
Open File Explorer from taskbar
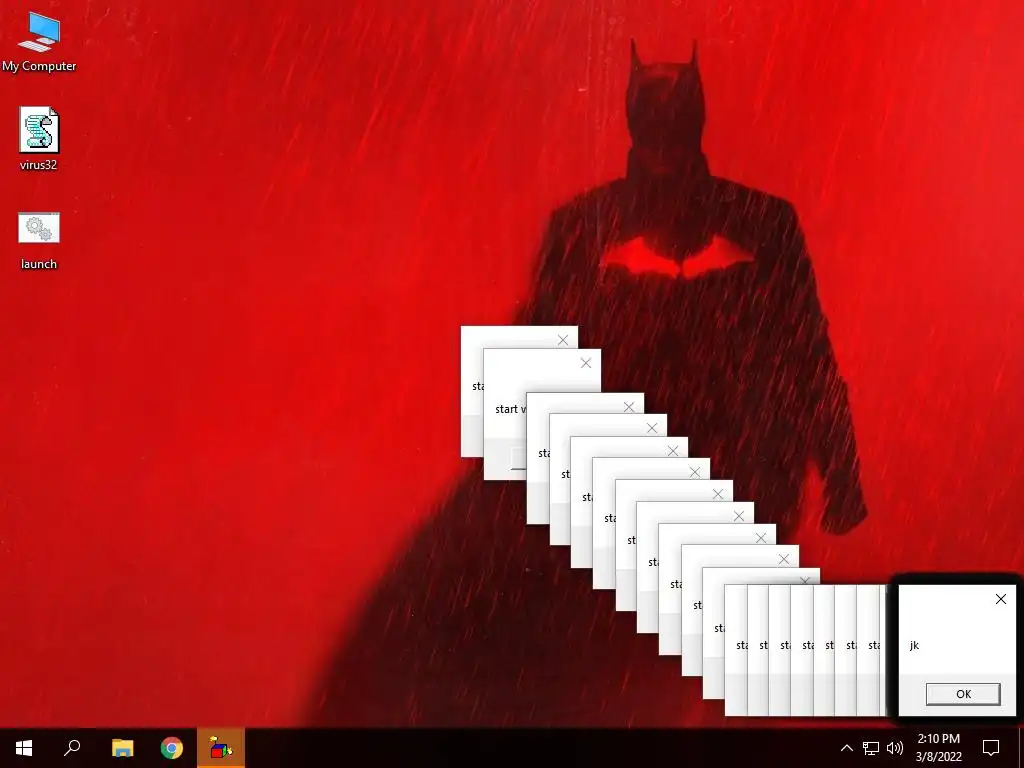(x=122, y=748)
